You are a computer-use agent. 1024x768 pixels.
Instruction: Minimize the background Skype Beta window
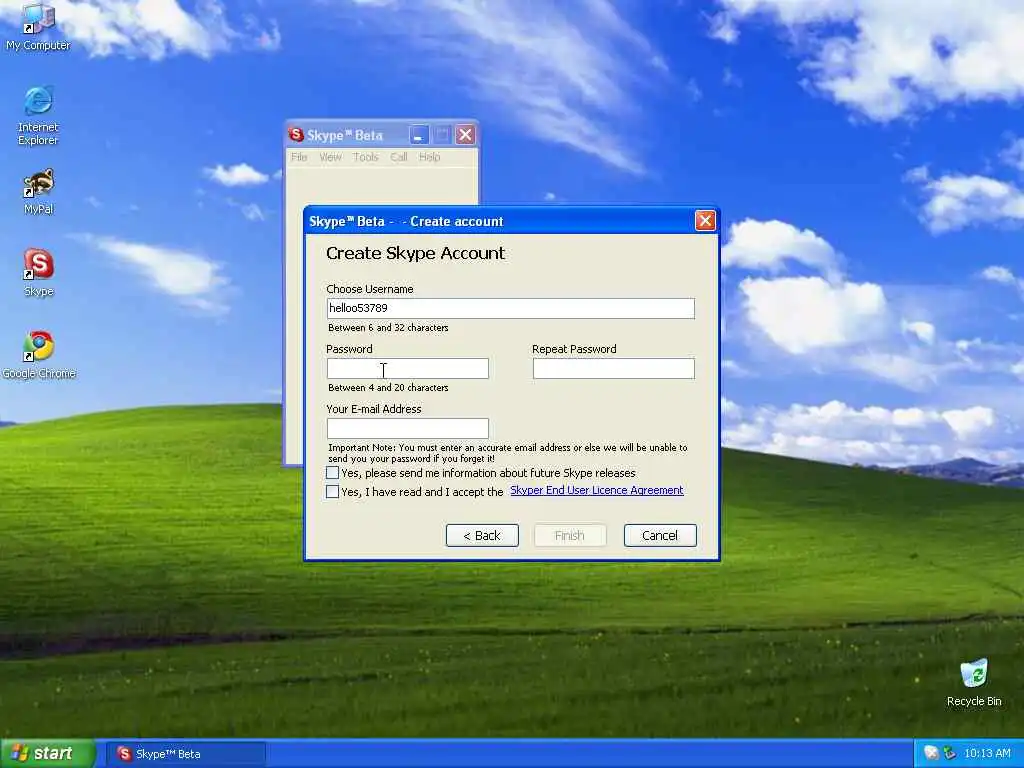419,135
